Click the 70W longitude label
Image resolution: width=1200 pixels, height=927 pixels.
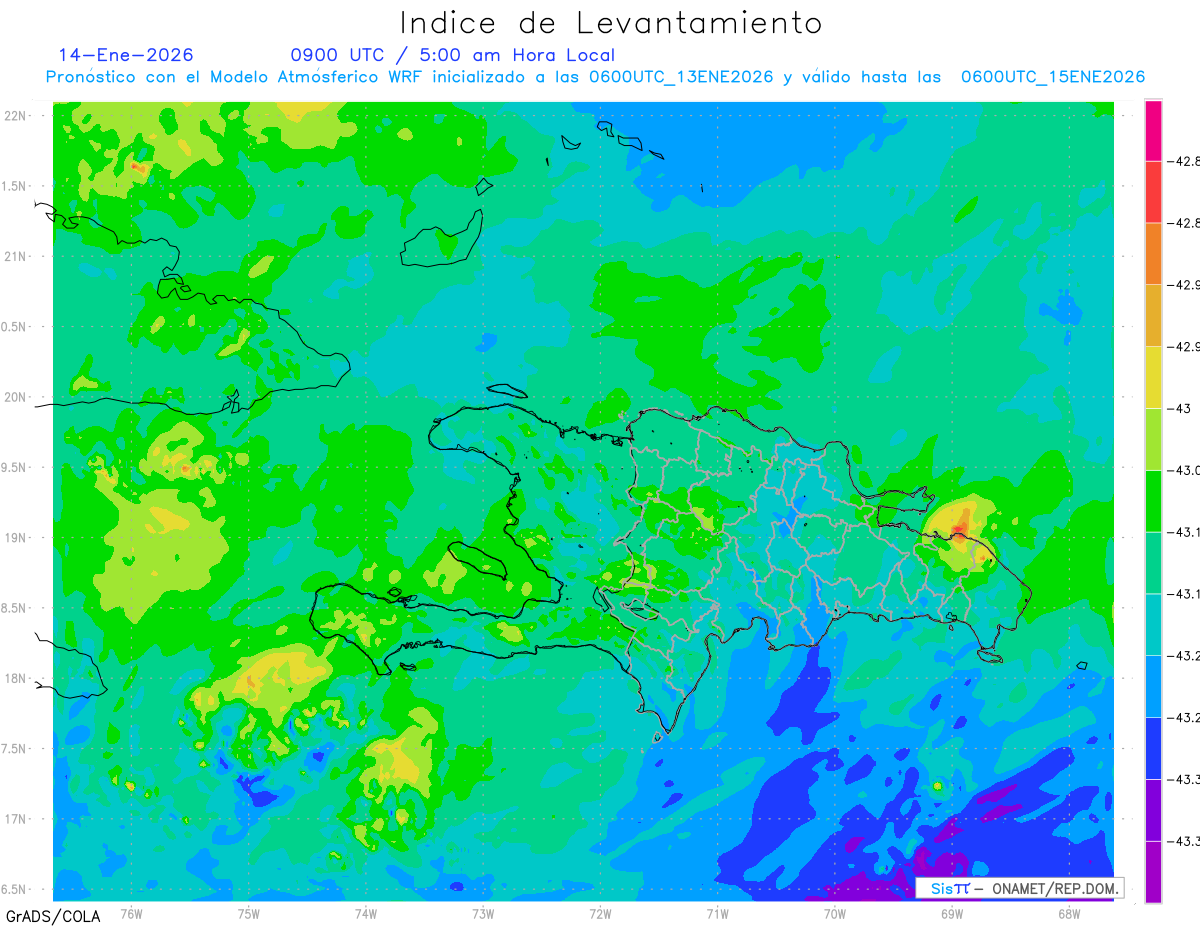(835, 913)
